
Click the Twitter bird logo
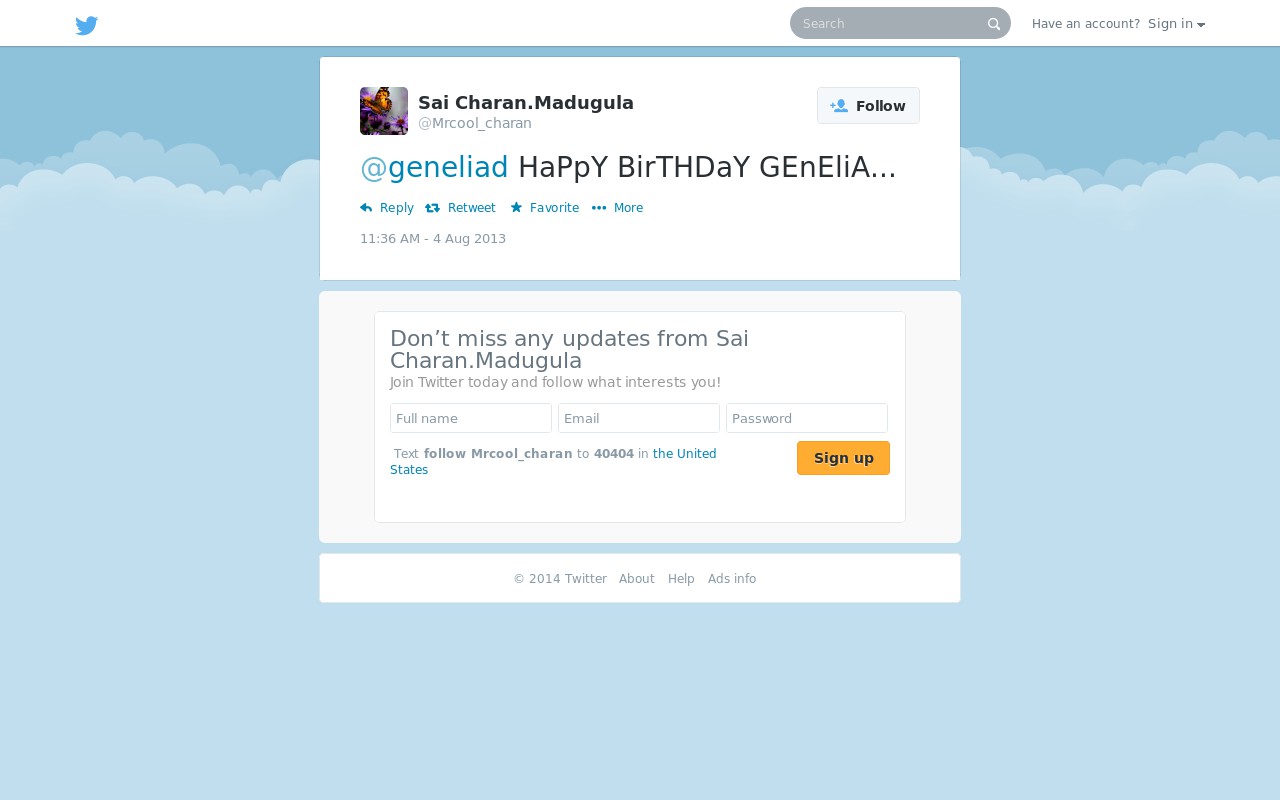click(87, 25)
